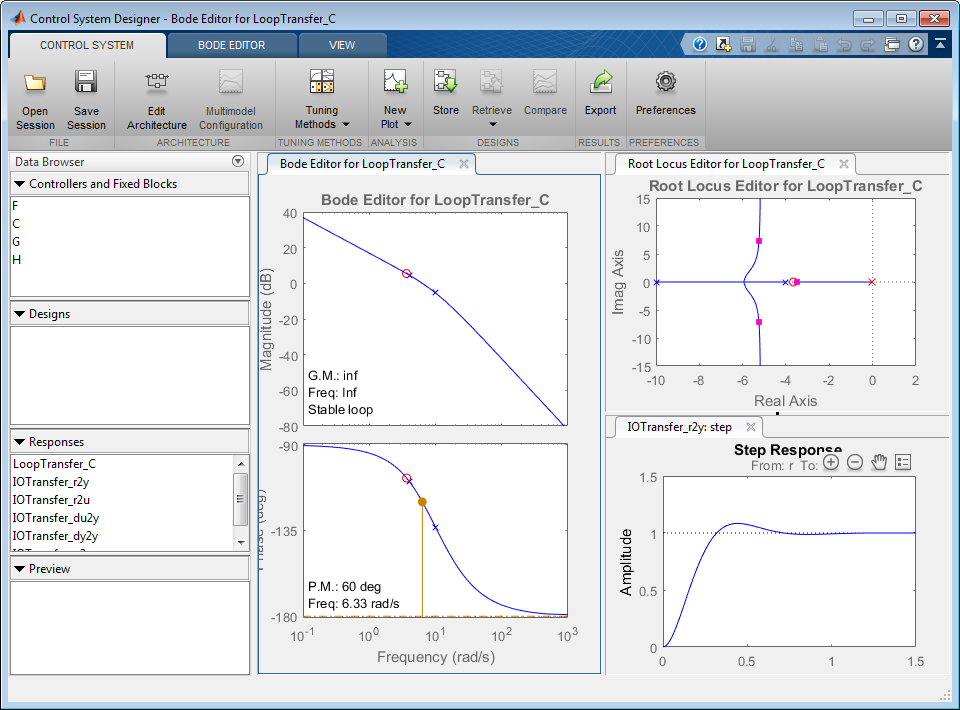Collapse the Responses section
Image resolution: width=960 pixels, height=710 pixels.
[x=22, y=441]
